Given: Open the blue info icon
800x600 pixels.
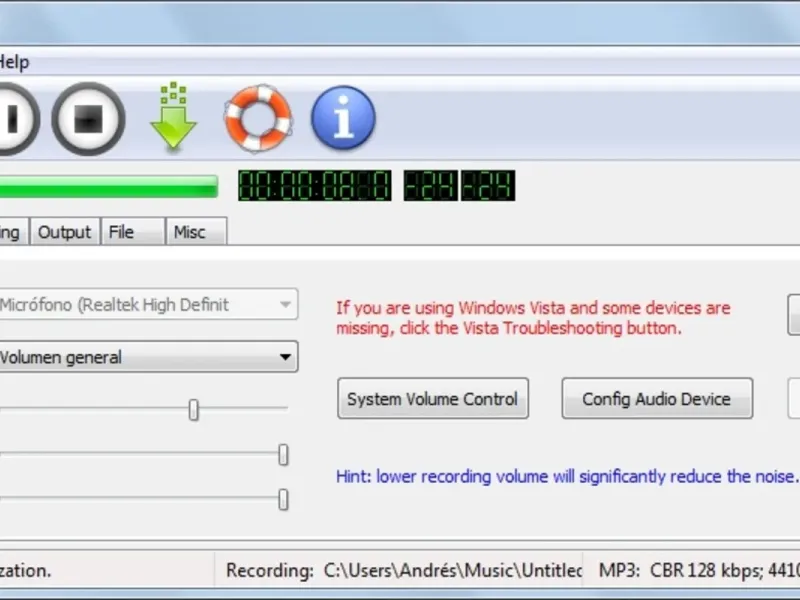Looking at the screenshot, I should (x=343, y=117).
